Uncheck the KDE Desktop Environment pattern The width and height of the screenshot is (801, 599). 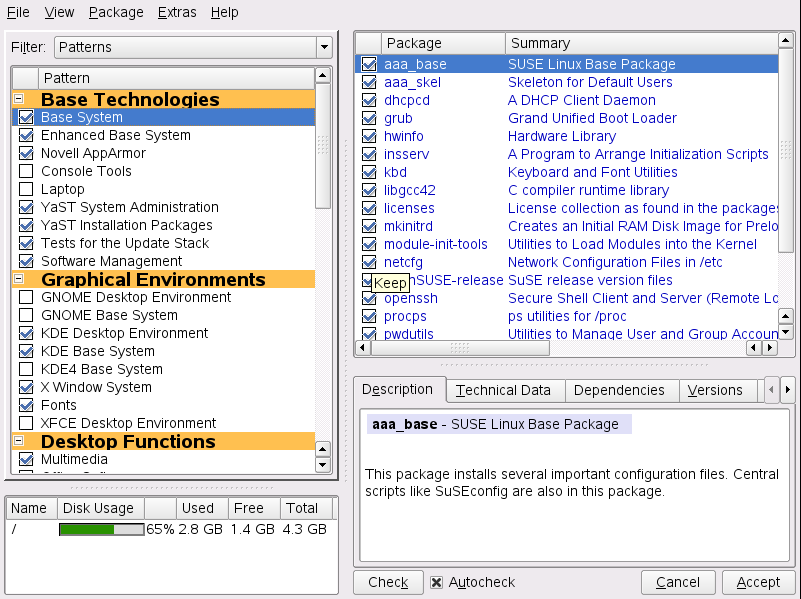(26, 333)
